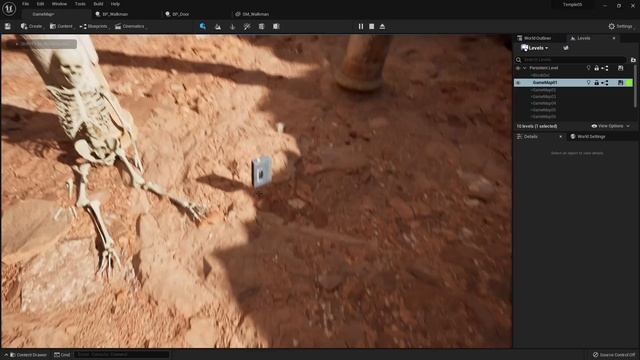Viewport: 640px width, 360px height.
Task: Open the Cmd console type button
Action: 62,355
